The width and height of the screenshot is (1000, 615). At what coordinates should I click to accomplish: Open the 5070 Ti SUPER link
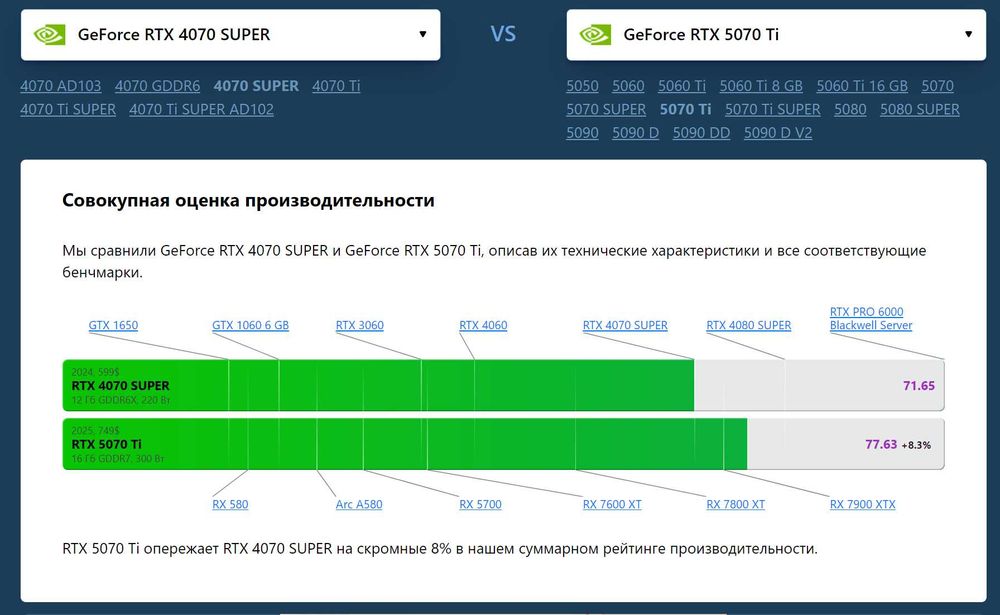pos(772,110)
